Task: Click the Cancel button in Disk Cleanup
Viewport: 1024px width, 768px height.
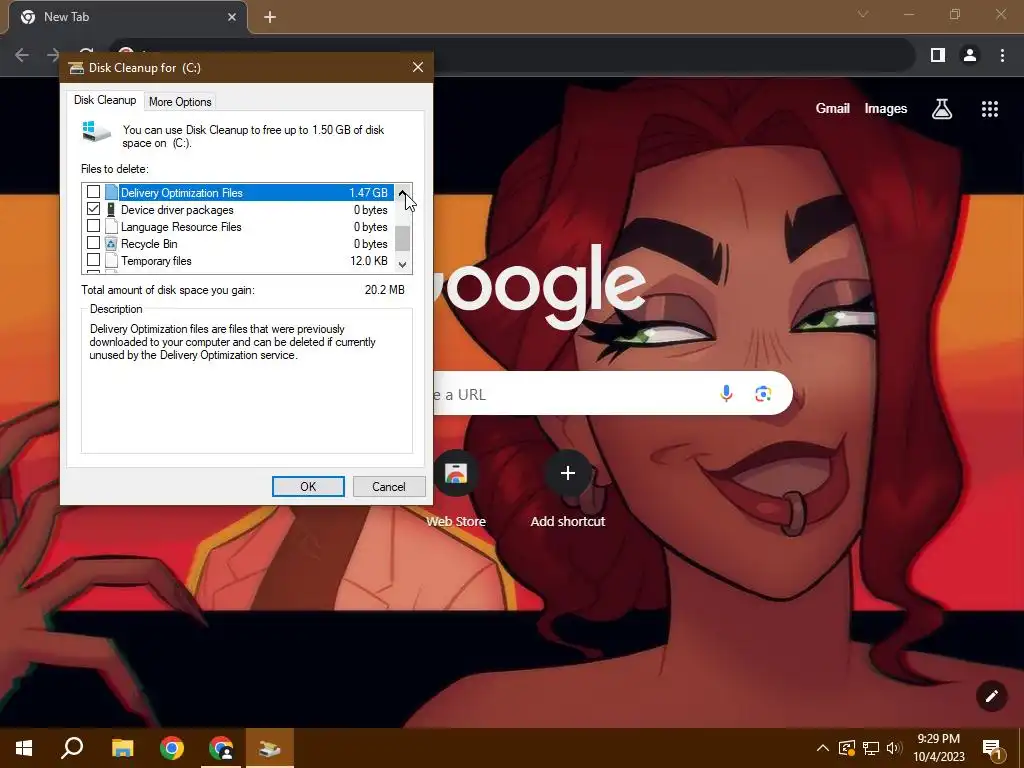Action: click(389, 487)
